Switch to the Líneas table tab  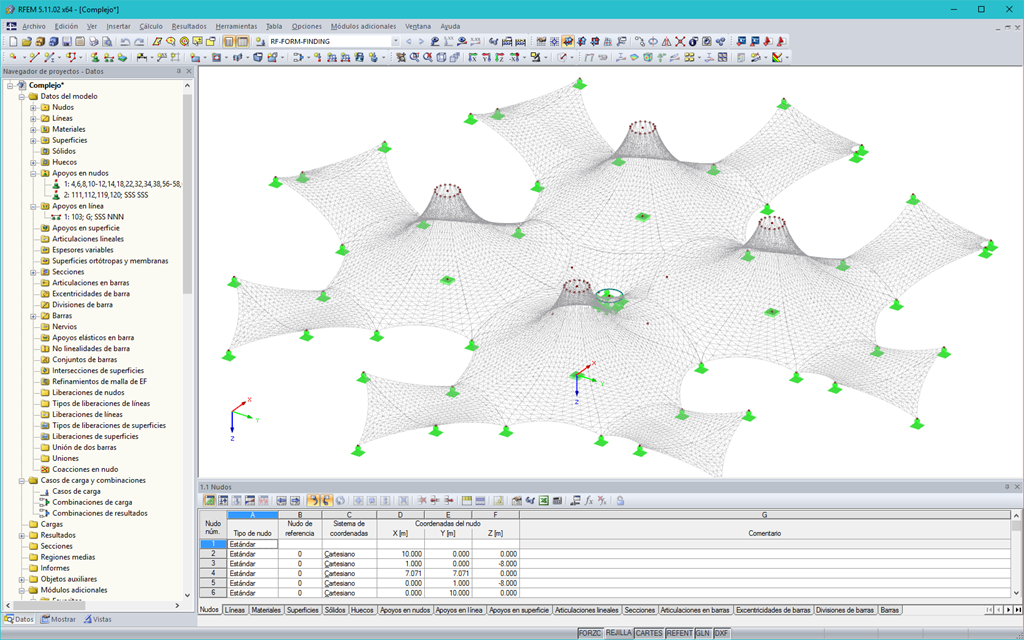click(x=234, y=610)
